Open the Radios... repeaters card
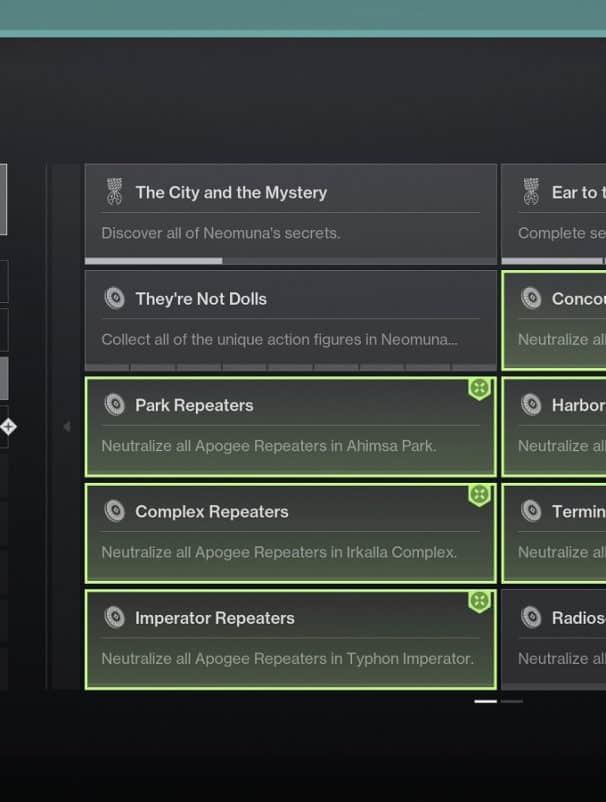The width and height of the screenshot is (606, 802). [x=554, y=639]
